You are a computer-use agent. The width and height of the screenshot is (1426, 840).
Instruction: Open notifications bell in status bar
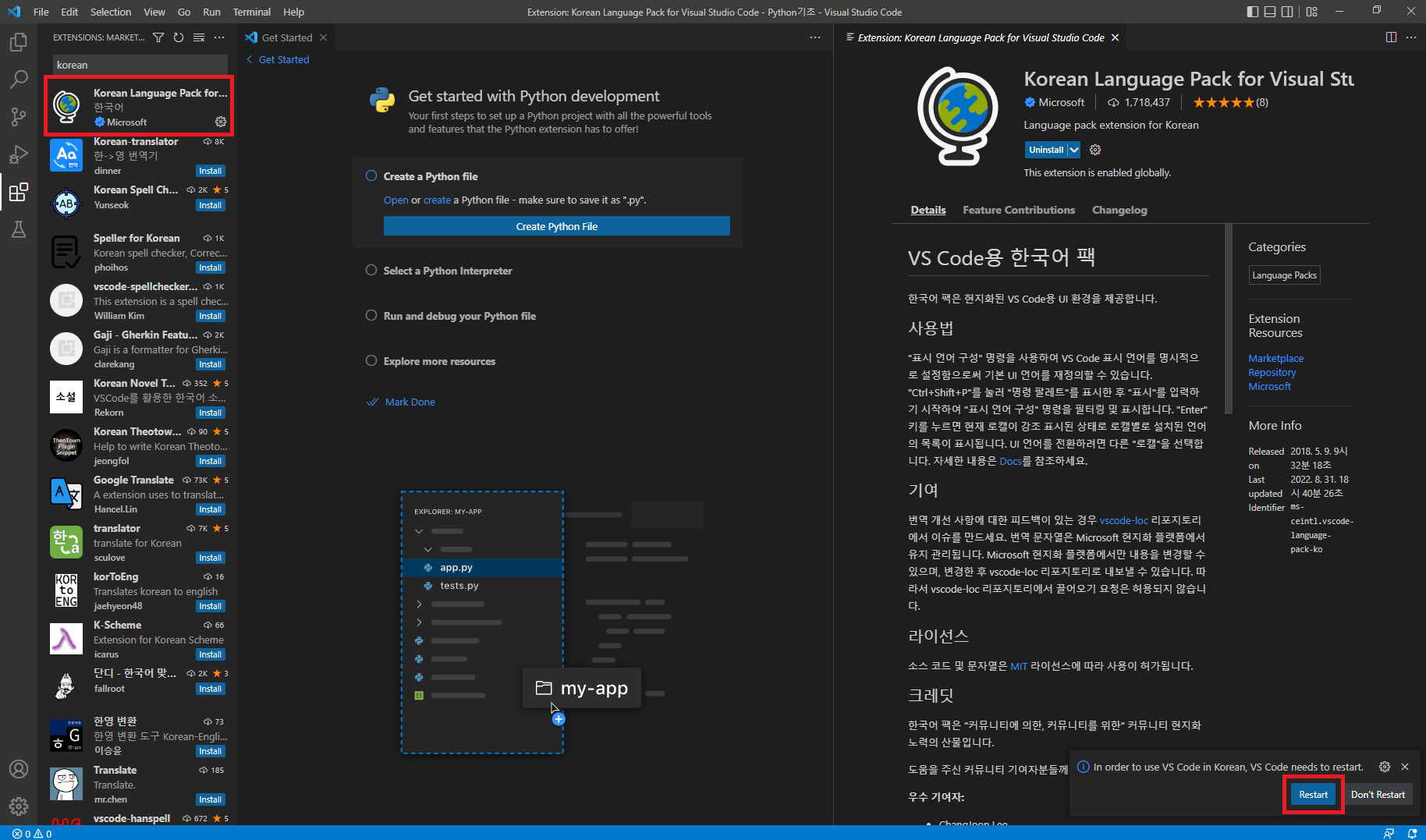pos(1412,833)
